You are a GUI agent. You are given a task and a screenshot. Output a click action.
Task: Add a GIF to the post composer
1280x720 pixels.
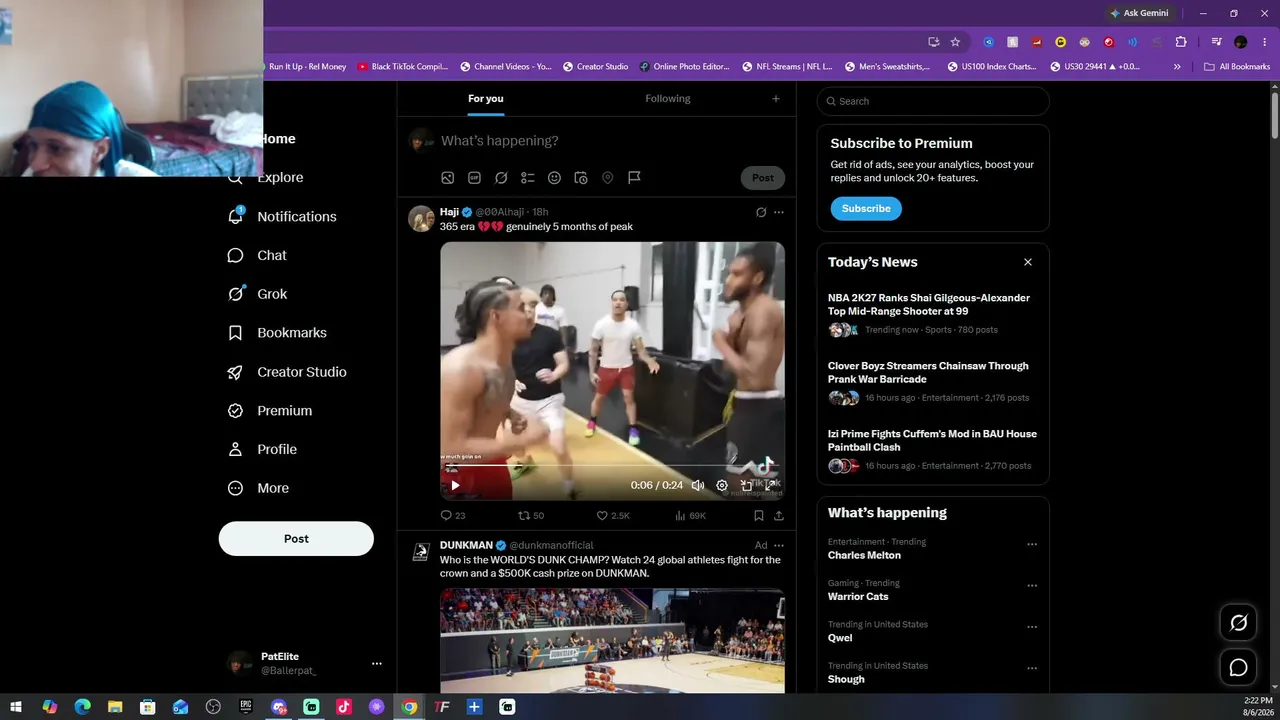coord(474,178)
